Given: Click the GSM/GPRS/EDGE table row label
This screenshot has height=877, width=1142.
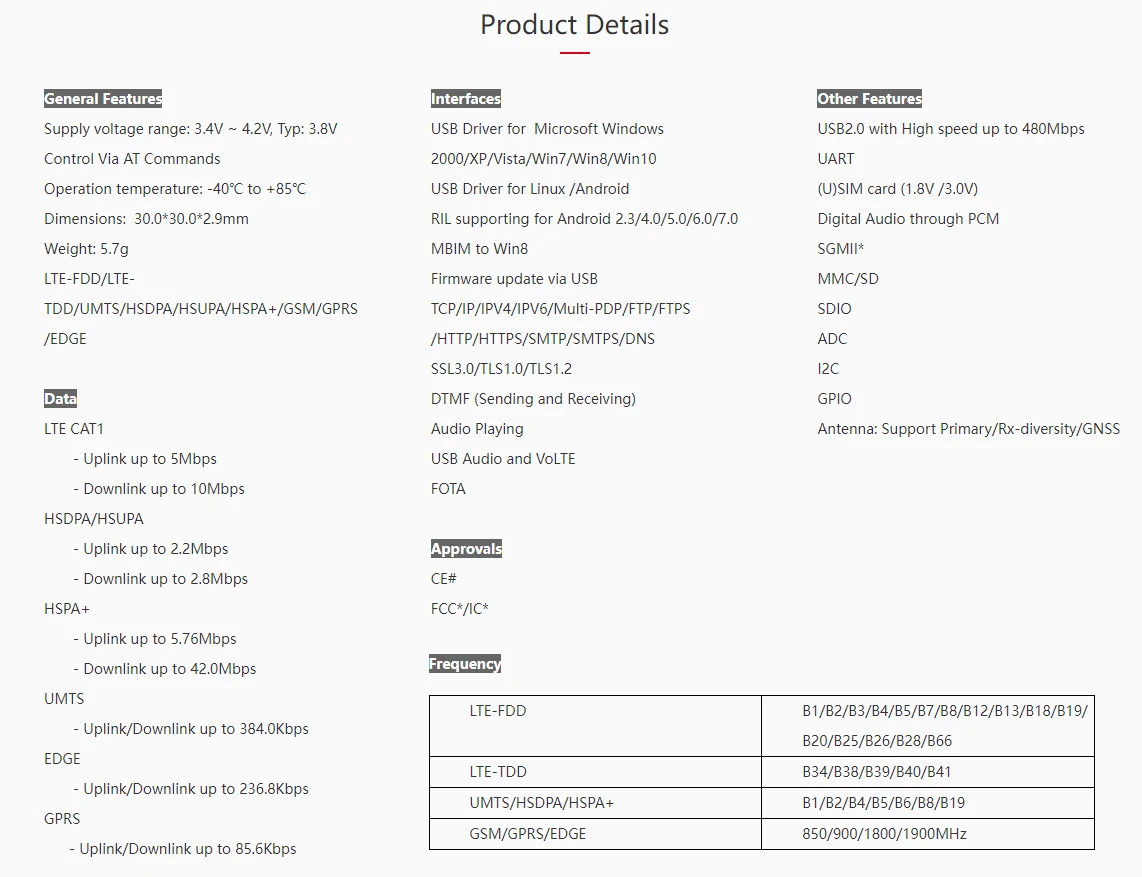Looking at the screenshot, I should (528, 833).
